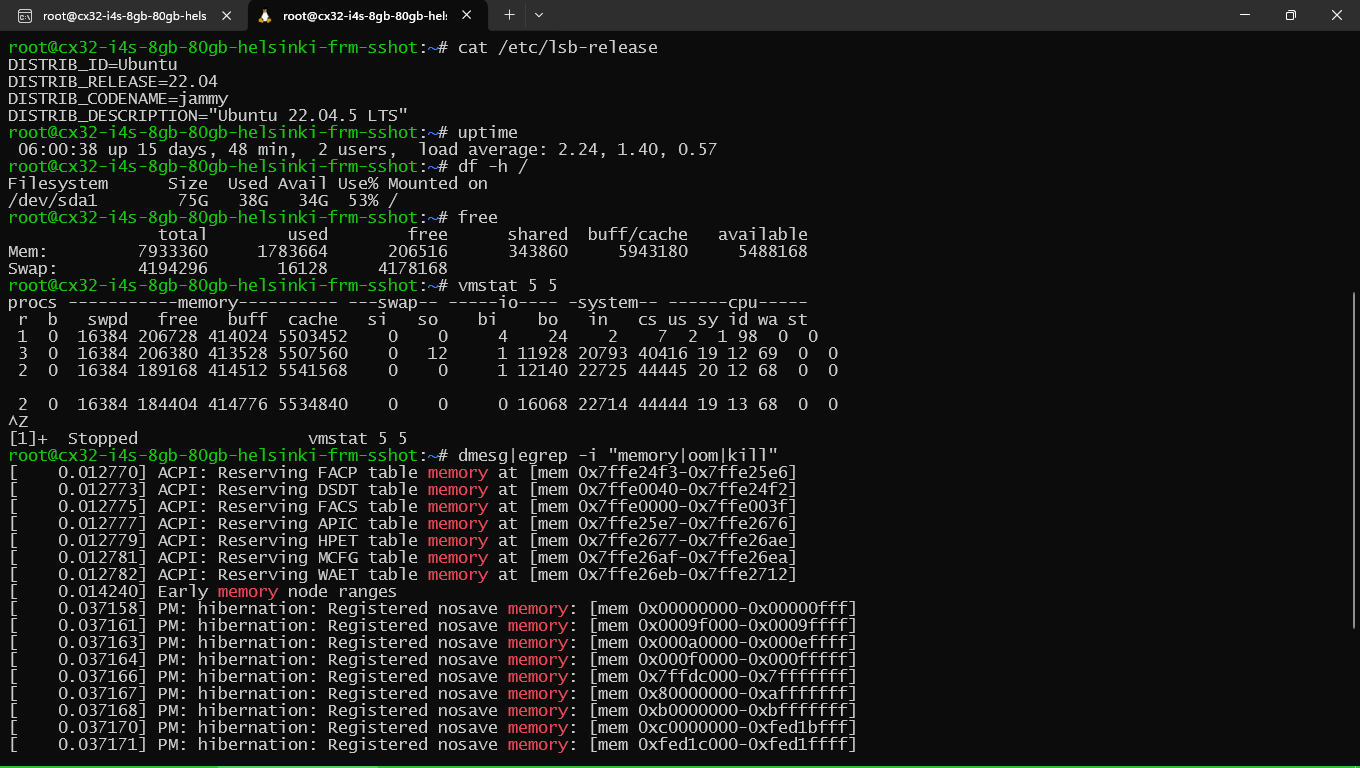This screenshot has height=768, width=1360.
Task: Click the 'DISTRIB_CODENAME=jammy' line
Action: pos(118,98)
